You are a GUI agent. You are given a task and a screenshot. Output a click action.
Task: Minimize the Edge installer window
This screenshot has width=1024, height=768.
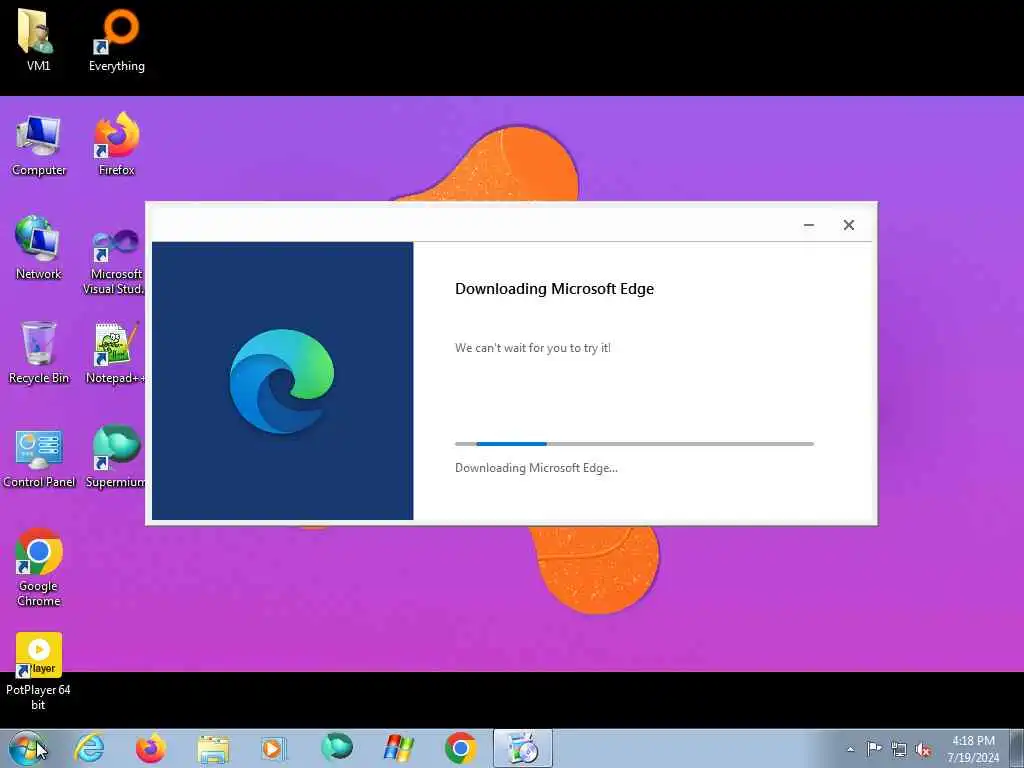(x=808, y=225)
